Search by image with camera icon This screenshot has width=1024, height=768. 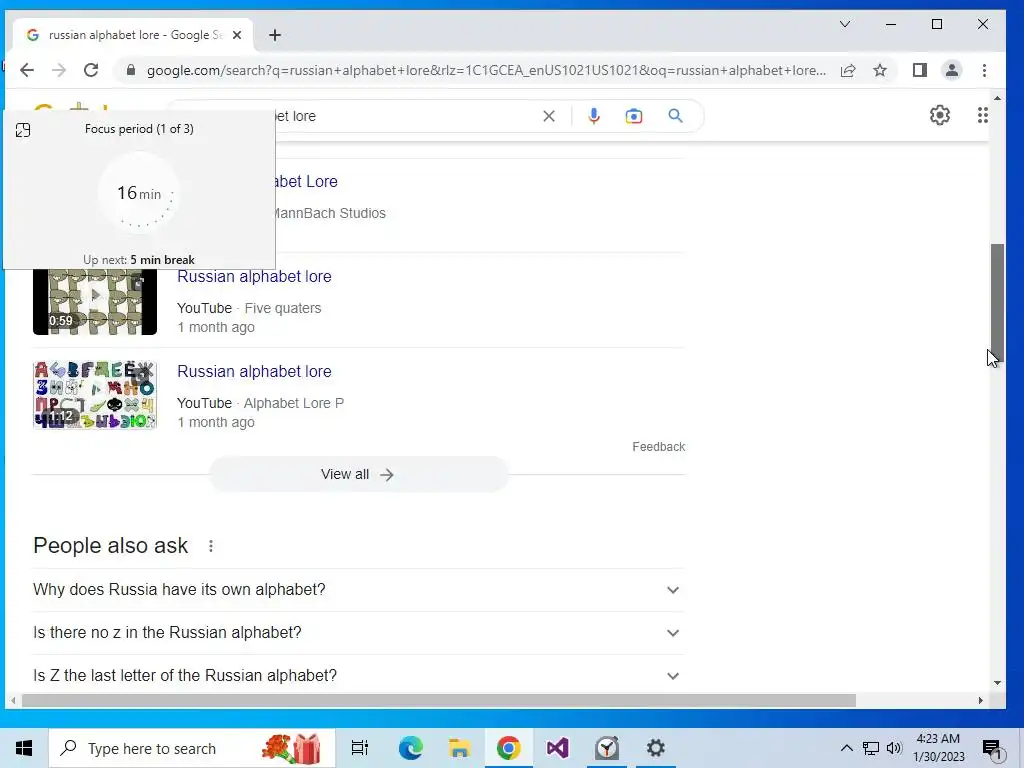pos(633,116)
